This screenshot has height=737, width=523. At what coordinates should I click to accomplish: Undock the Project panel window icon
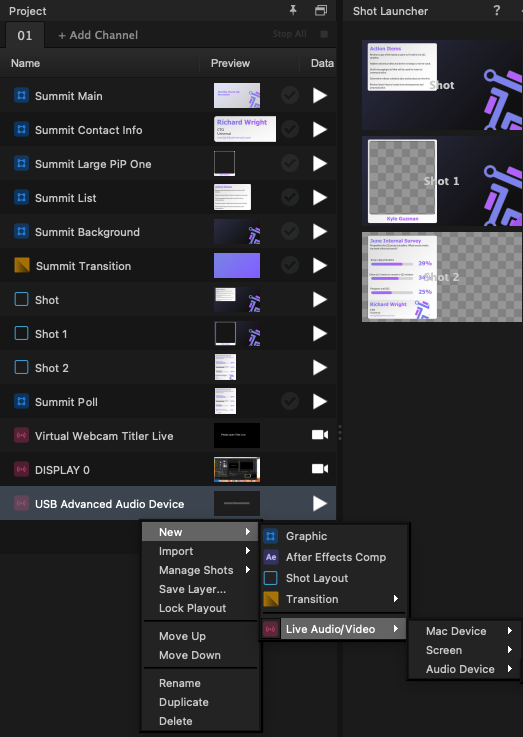321,10
